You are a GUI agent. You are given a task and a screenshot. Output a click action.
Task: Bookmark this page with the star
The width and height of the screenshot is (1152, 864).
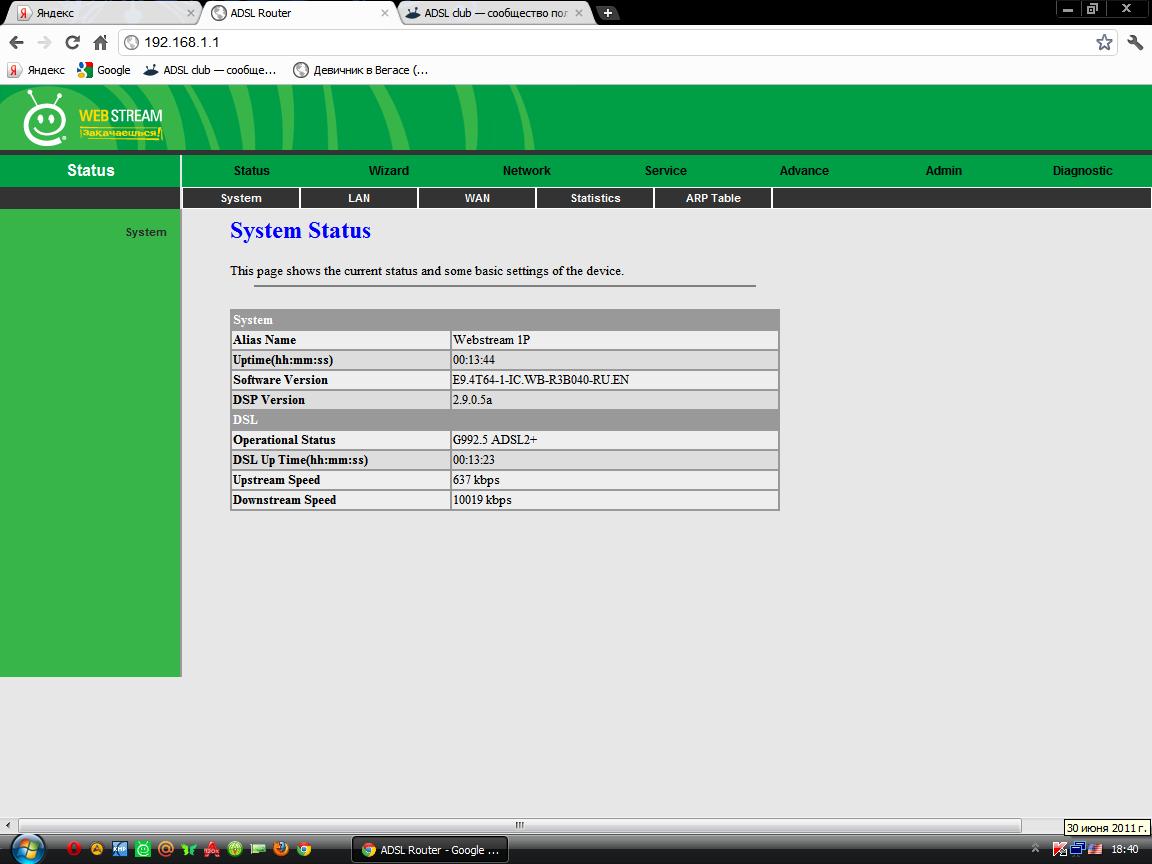coord(1104,42)
